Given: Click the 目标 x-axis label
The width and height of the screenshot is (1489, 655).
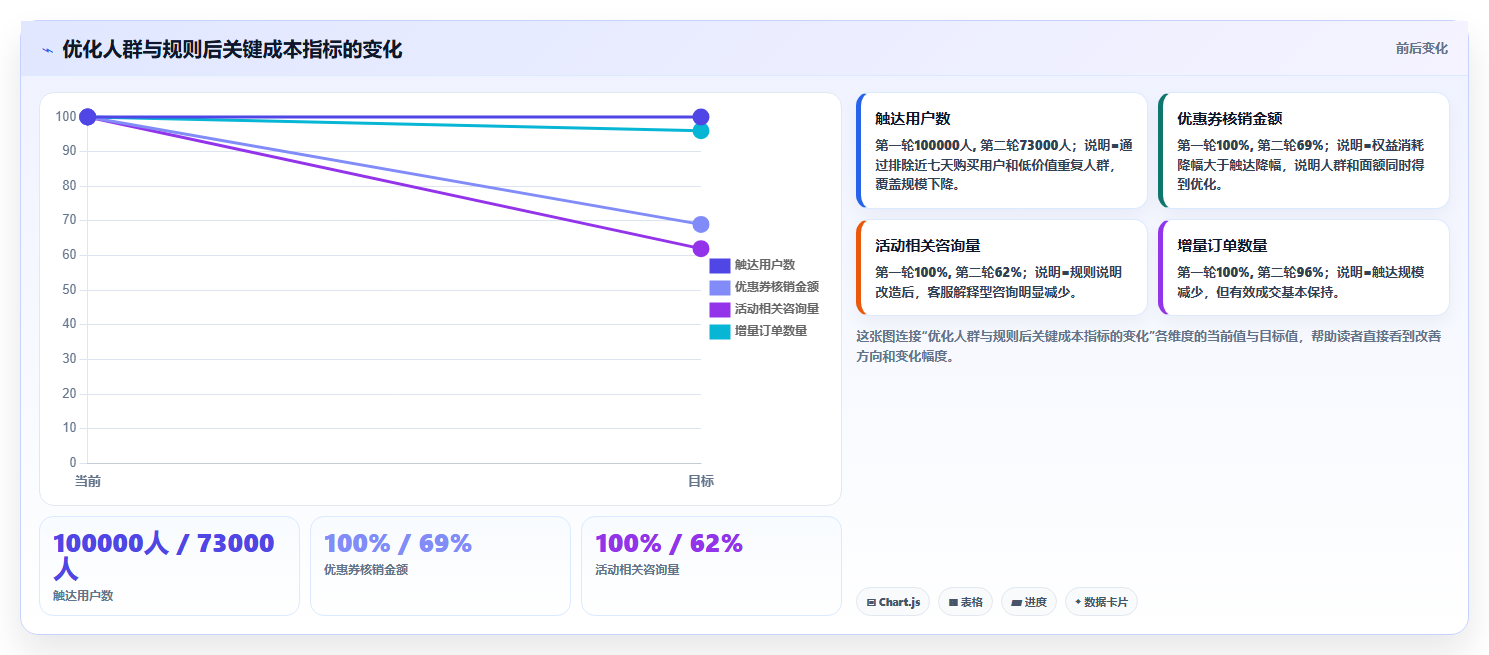Looking at the screenshot, I should 701,482.
